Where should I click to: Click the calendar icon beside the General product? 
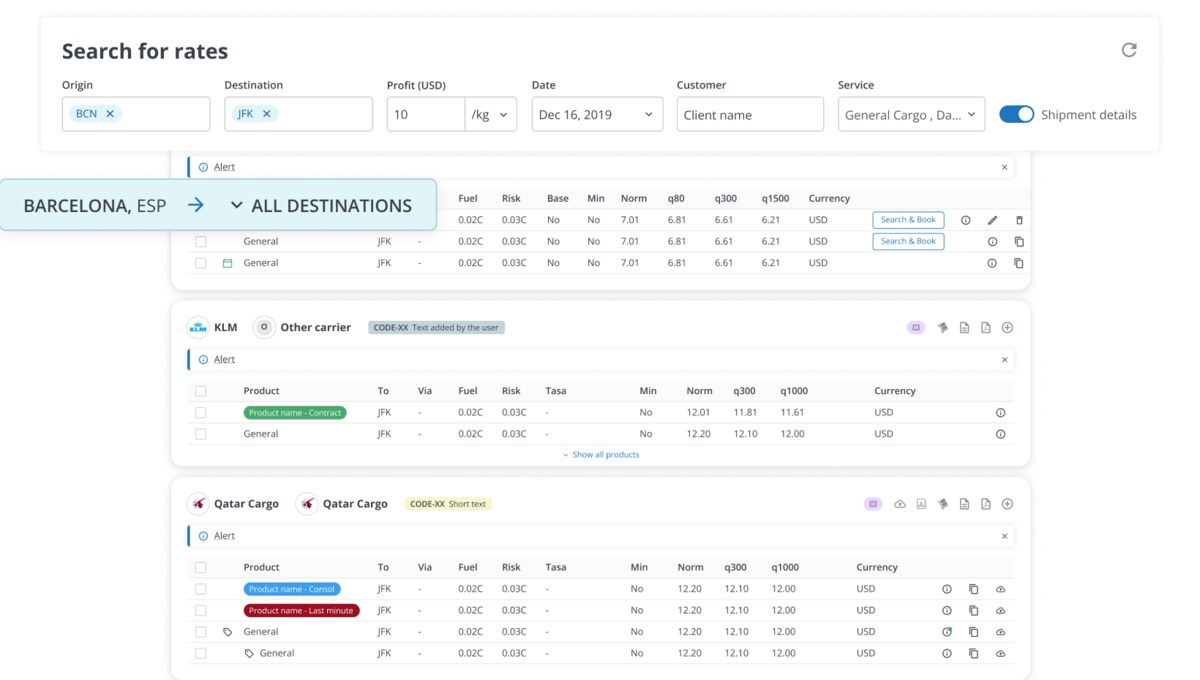pos(227,263)
